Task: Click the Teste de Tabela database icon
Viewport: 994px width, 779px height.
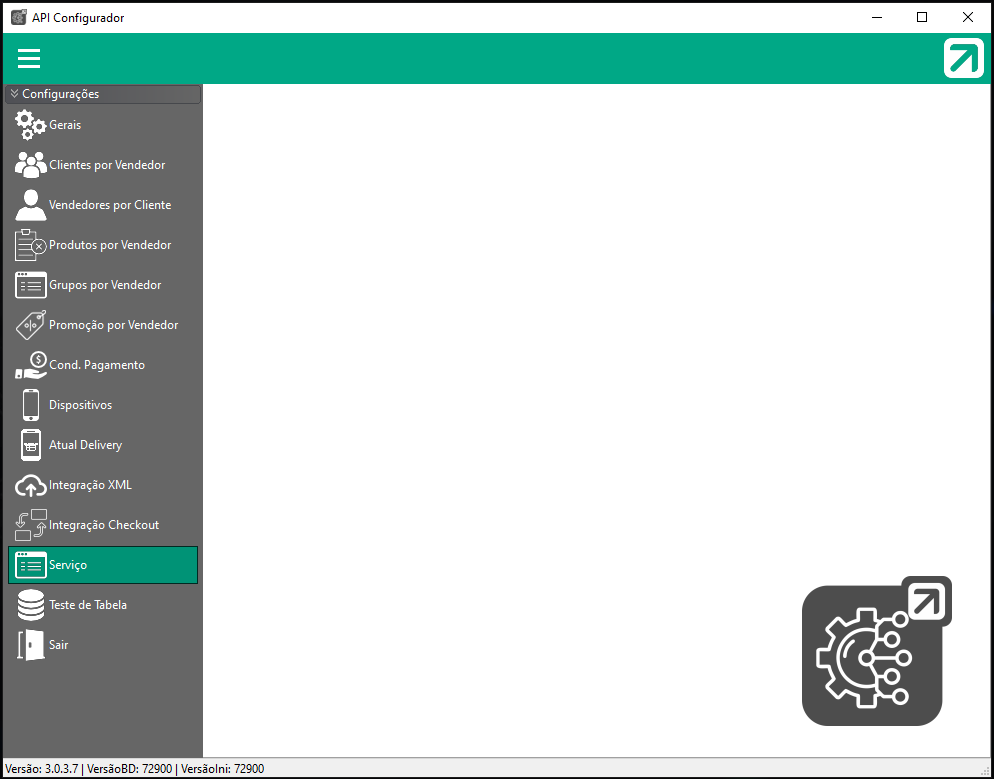Action: (x=30, y=605)
